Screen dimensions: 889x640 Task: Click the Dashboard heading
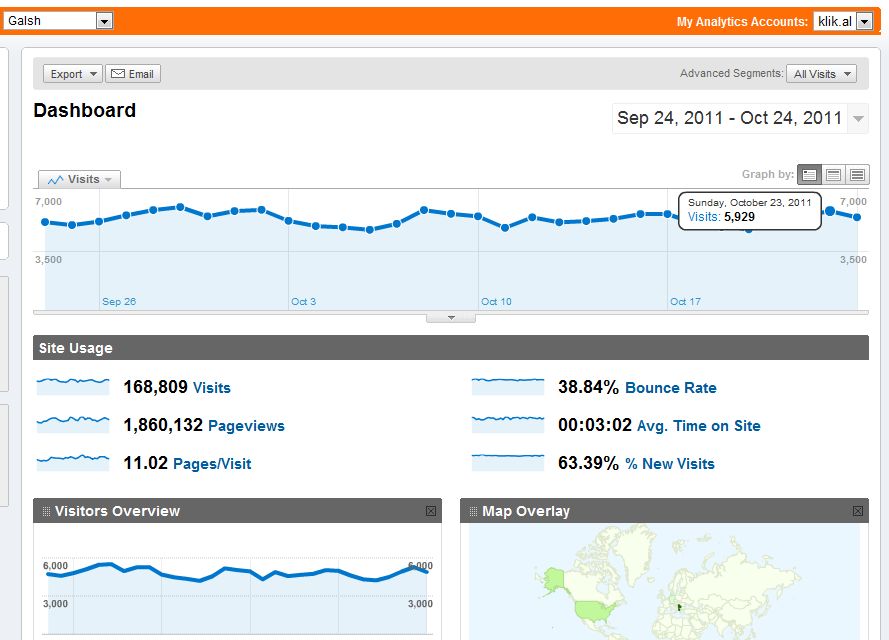(84, 110)
